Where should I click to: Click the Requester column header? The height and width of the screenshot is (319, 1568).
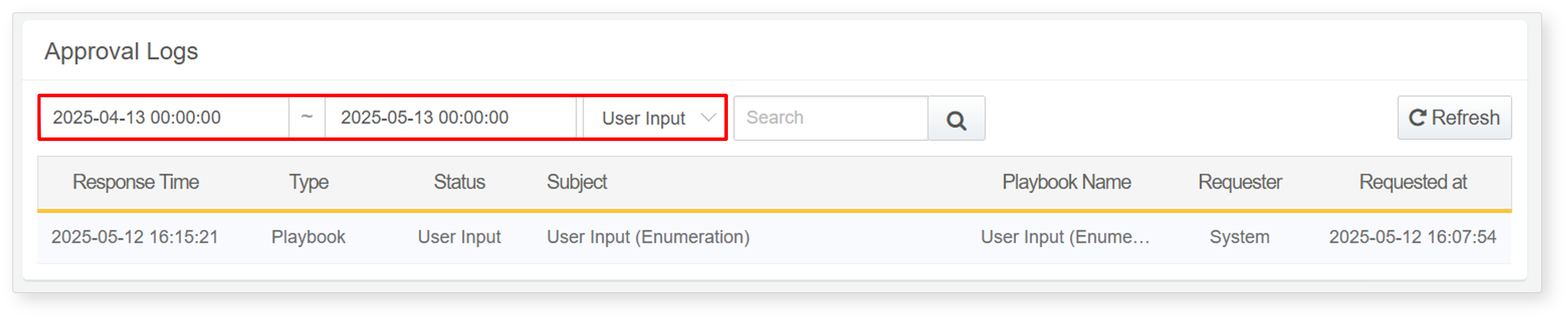tap(1240, 182)
